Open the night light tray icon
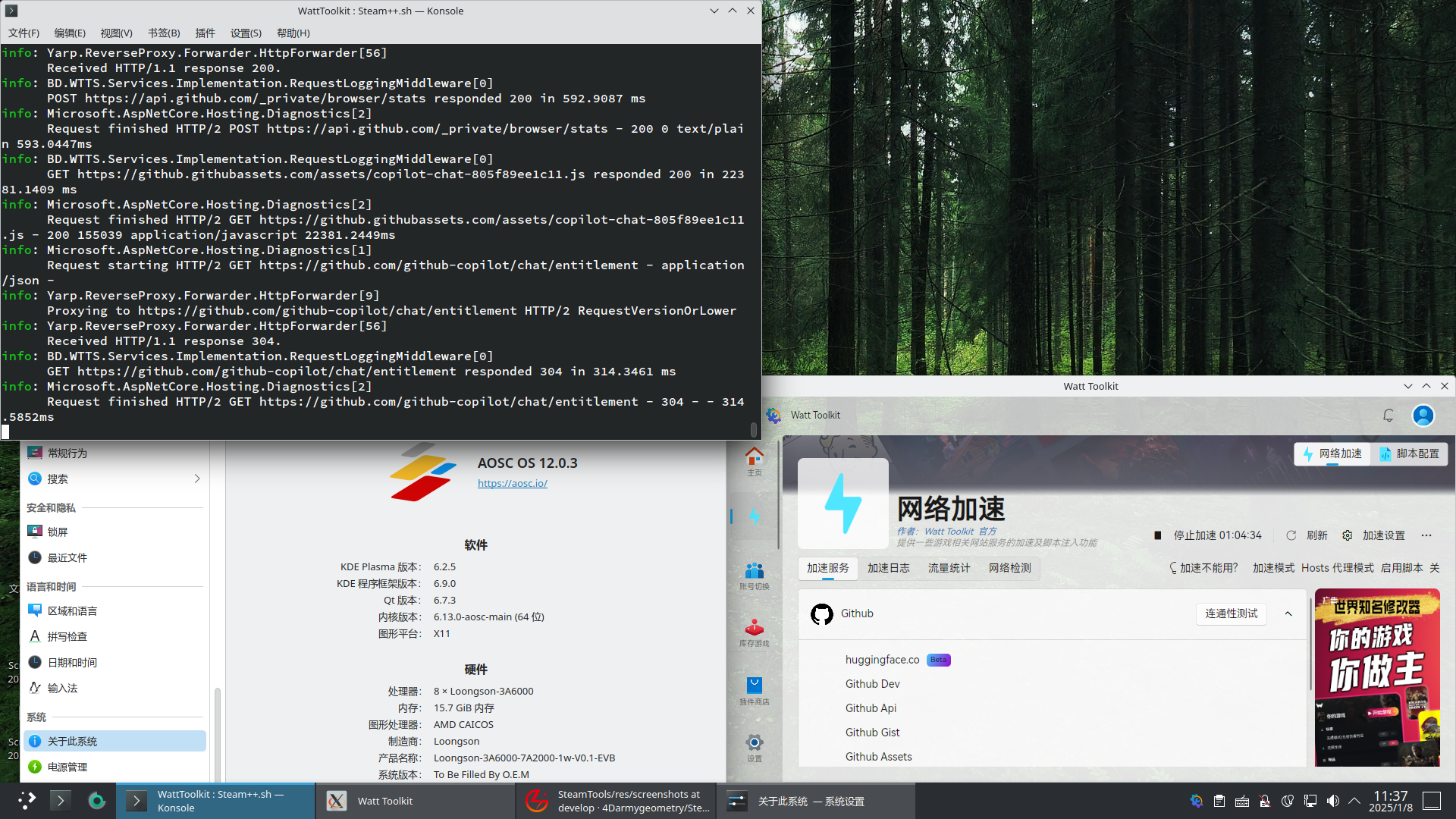The image size is (1456, 819). [x=1288, y=801]
